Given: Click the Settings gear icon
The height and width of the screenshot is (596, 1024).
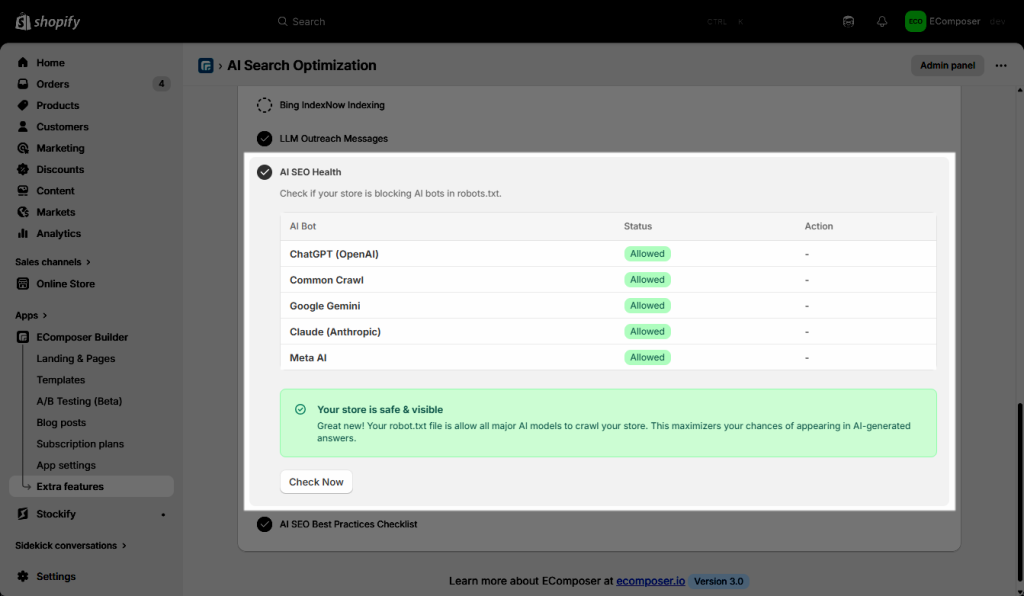Looking at the screenshot, I should 23,576.
